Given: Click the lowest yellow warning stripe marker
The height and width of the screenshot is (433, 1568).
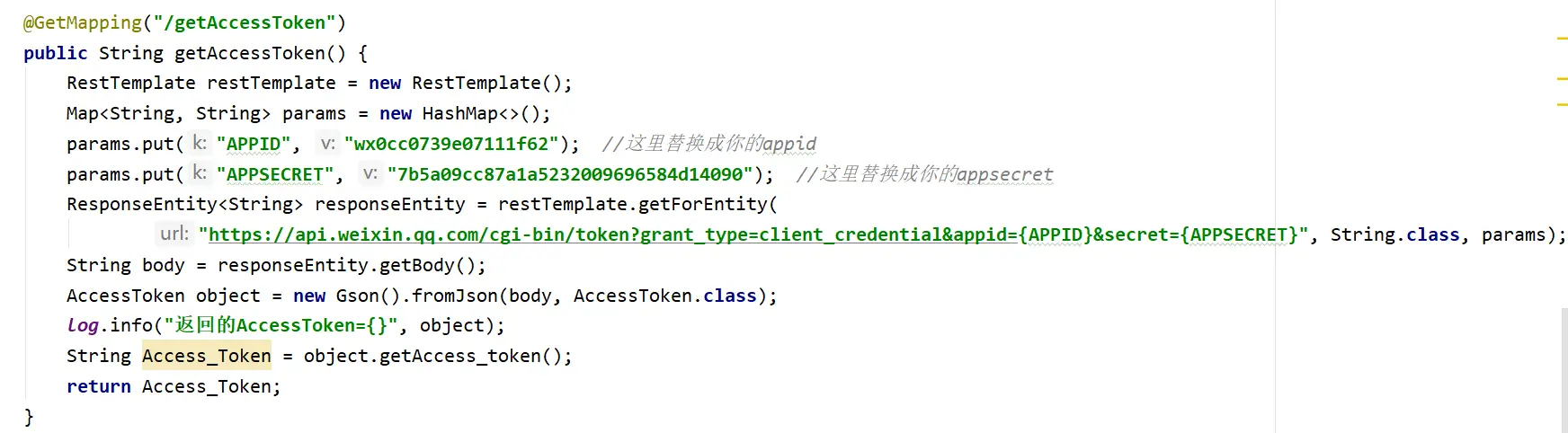Looking at the screenshot, I should pyautogui.click(x=1562, y=105).
